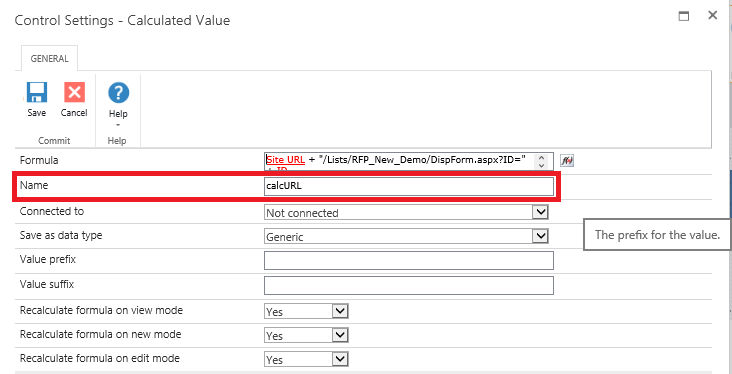
Task: Click the Formula field scroll up arrow
Action: click(542, 158)
